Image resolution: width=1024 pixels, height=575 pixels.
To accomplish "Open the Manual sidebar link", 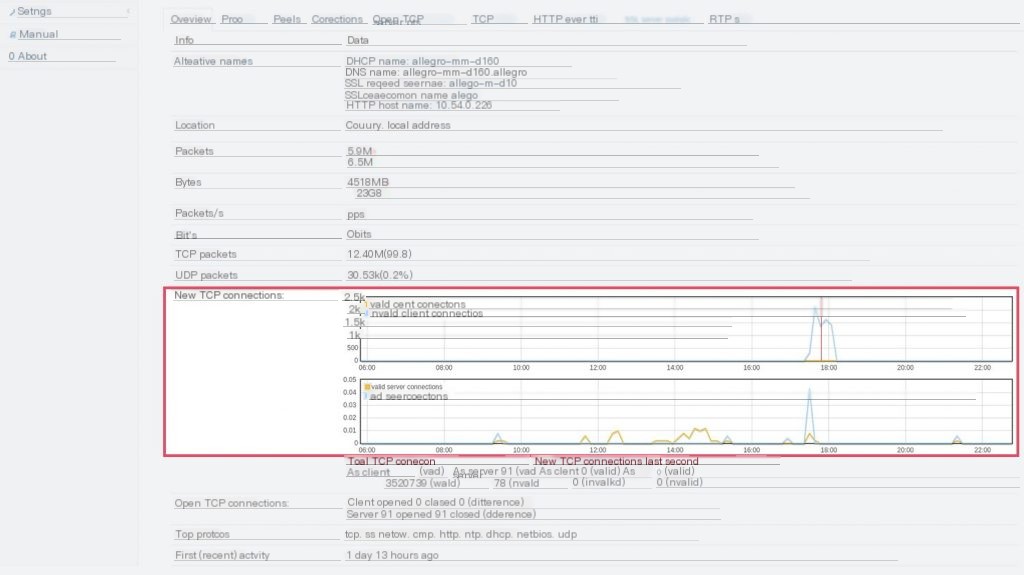I will [39, 34].
